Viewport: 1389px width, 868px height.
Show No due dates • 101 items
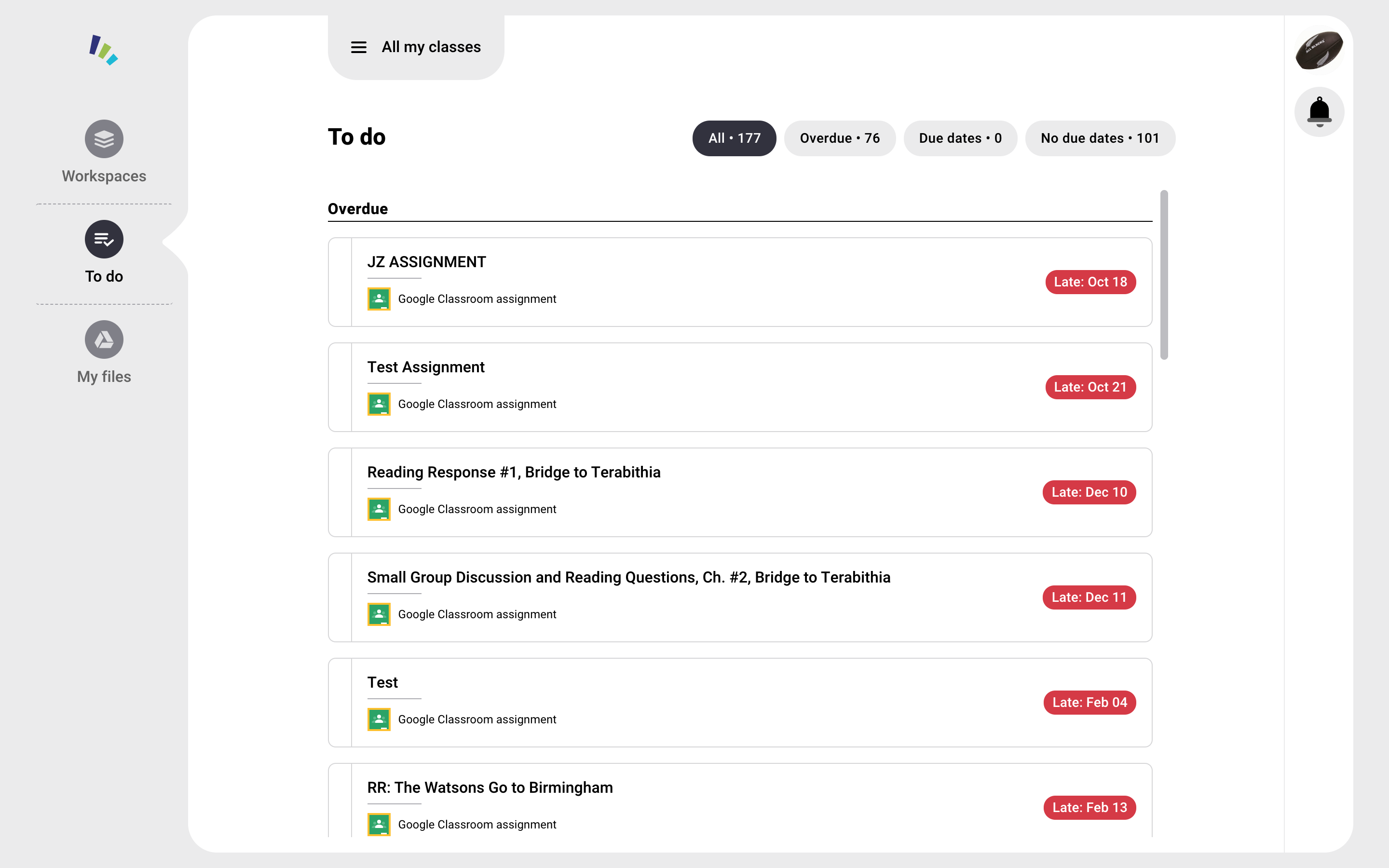(1100, 138)
